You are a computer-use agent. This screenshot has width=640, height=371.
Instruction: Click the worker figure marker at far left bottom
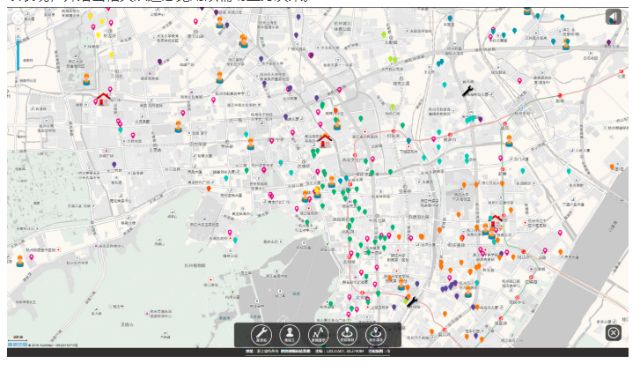click(20, 261)
